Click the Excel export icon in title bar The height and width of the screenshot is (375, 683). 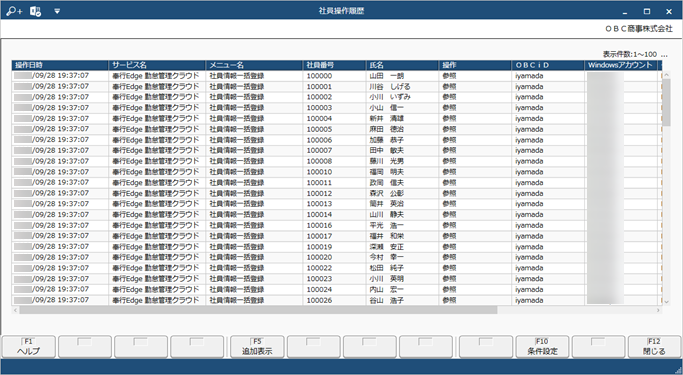35,11
